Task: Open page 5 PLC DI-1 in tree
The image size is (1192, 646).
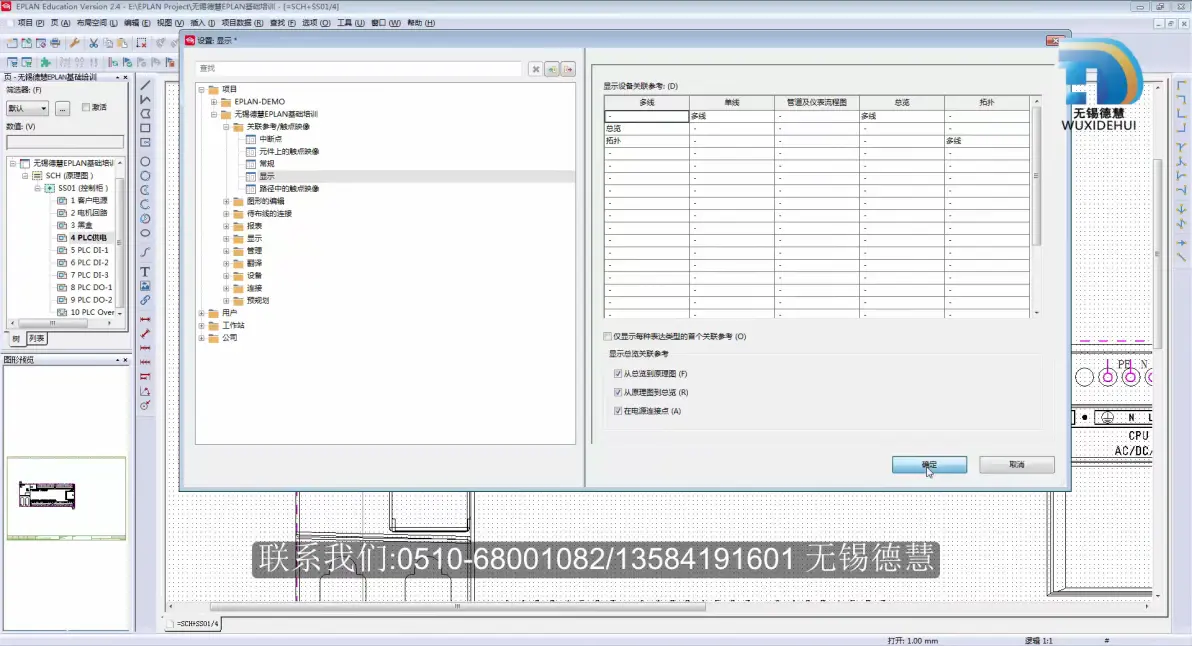Action: pos(90,250)
